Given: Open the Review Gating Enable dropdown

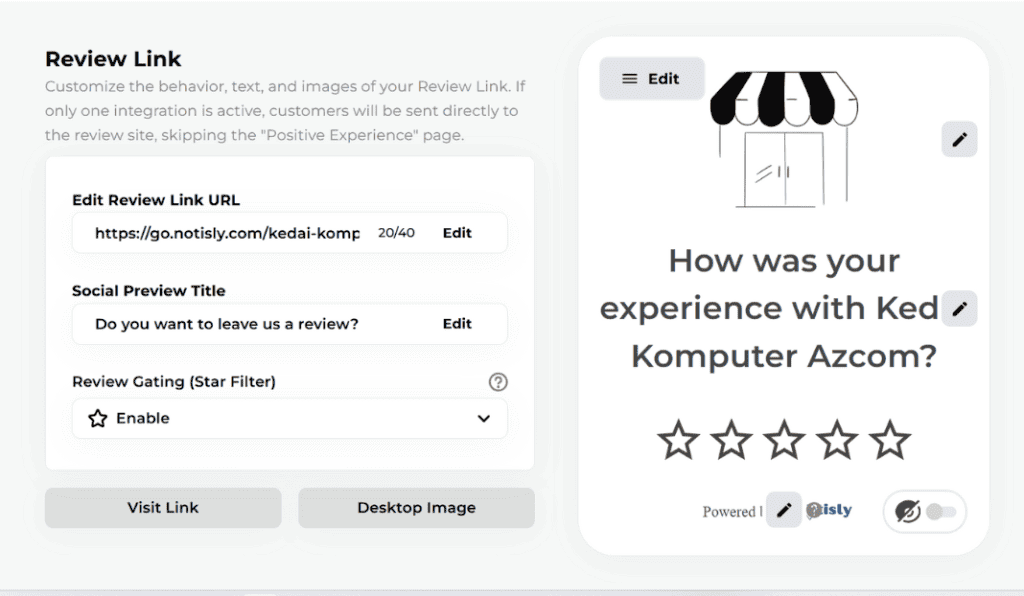Looking at the screenshot, I should click(289, 418).
